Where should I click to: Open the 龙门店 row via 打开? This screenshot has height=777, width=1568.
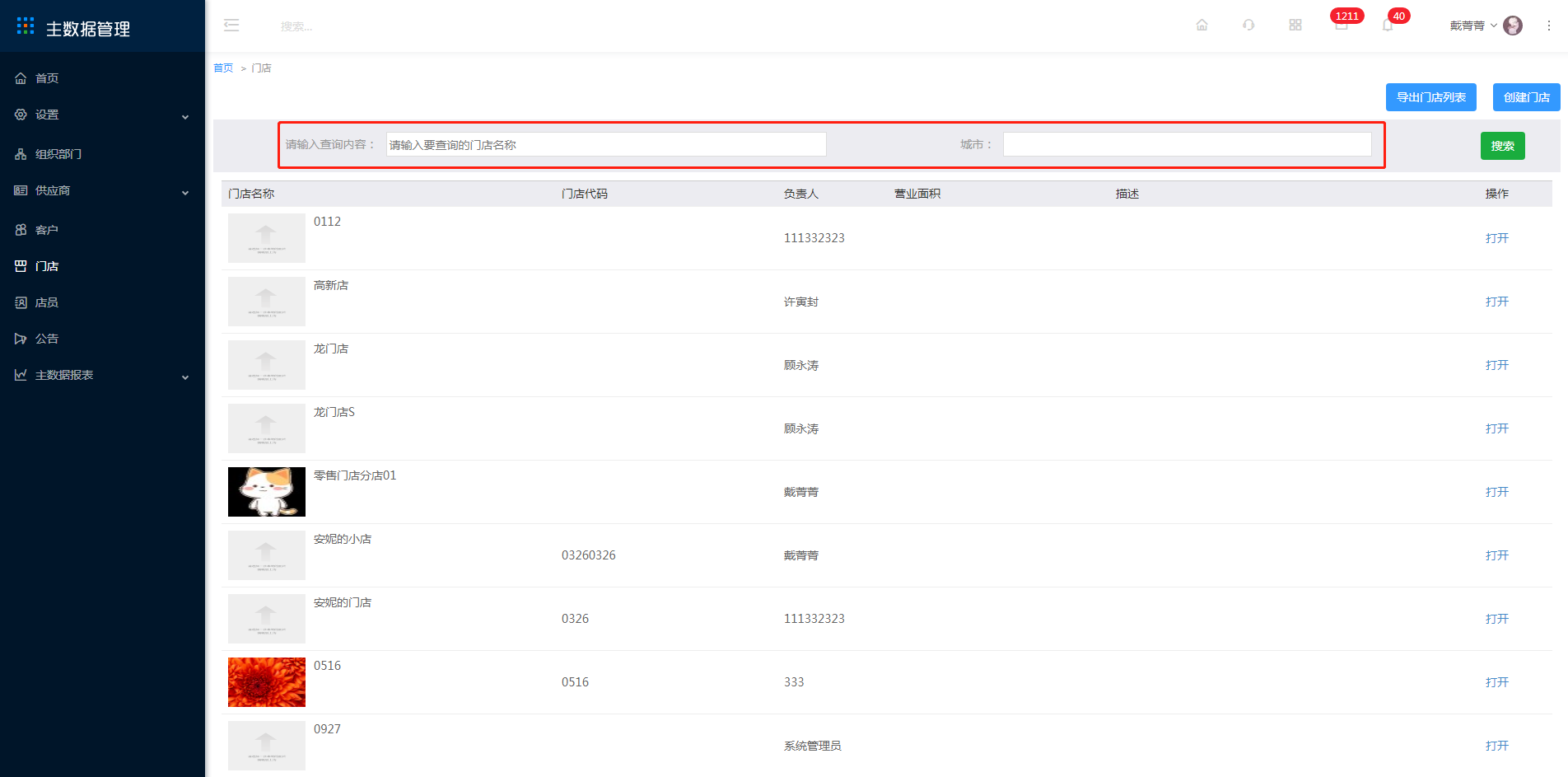coord(1497,365)
